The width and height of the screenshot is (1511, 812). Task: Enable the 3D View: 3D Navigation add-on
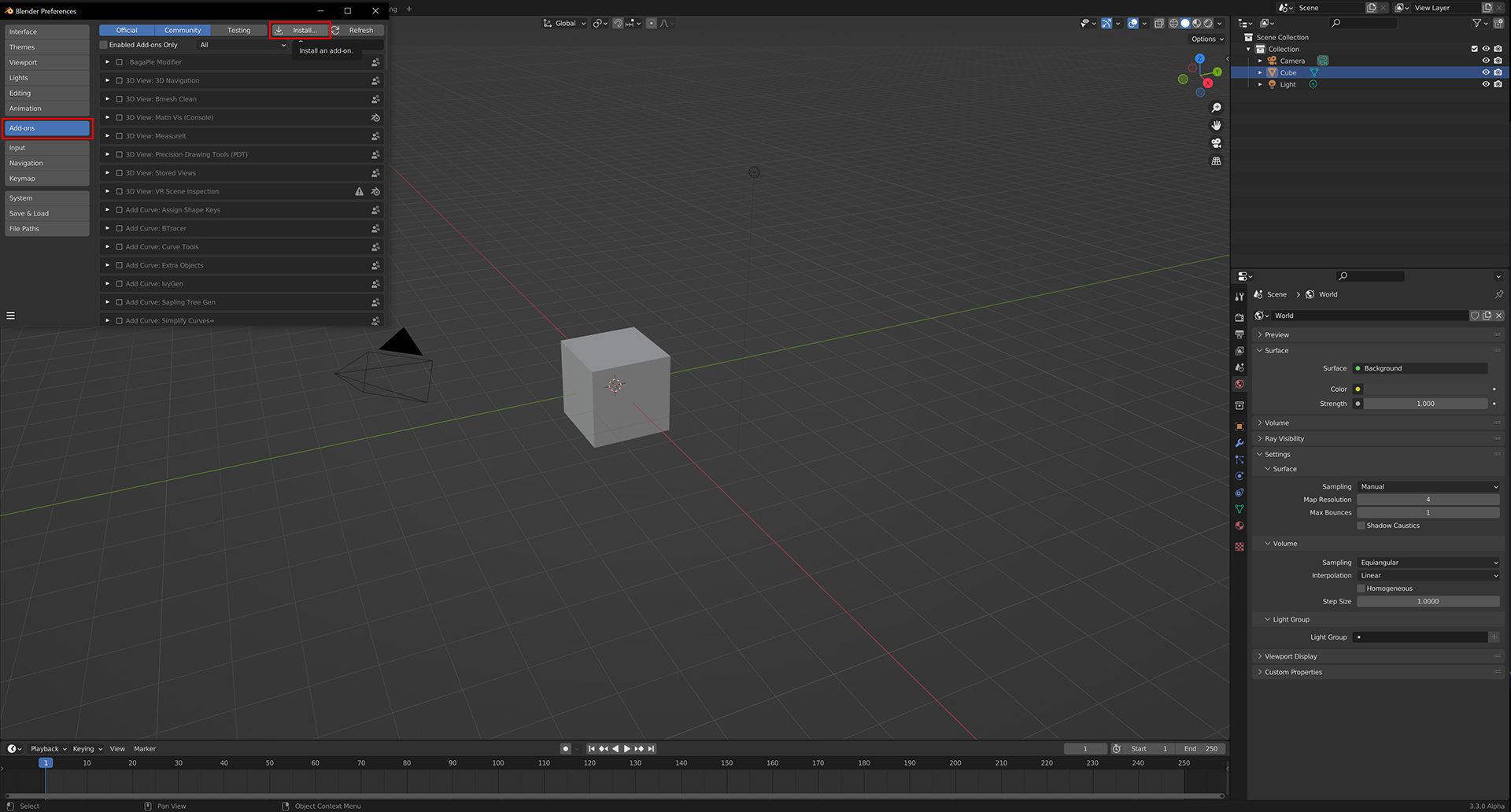119,81
